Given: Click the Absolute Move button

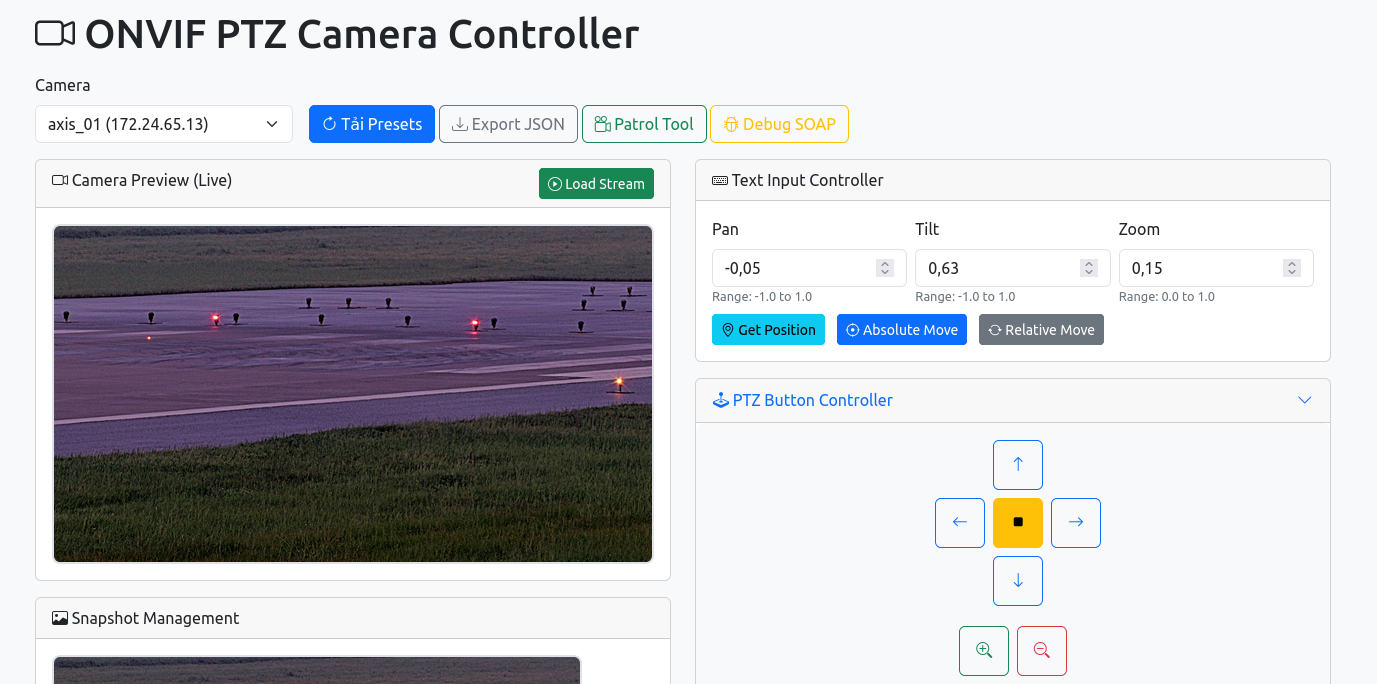Looking at the screenshot, I should click(x=902, y=330).
